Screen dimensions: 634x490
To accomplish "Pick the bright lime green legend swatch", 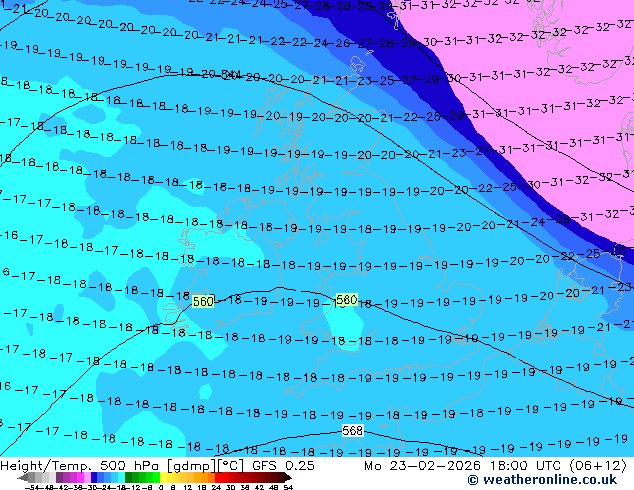I will pyautogui.click(x=156, y=477).
